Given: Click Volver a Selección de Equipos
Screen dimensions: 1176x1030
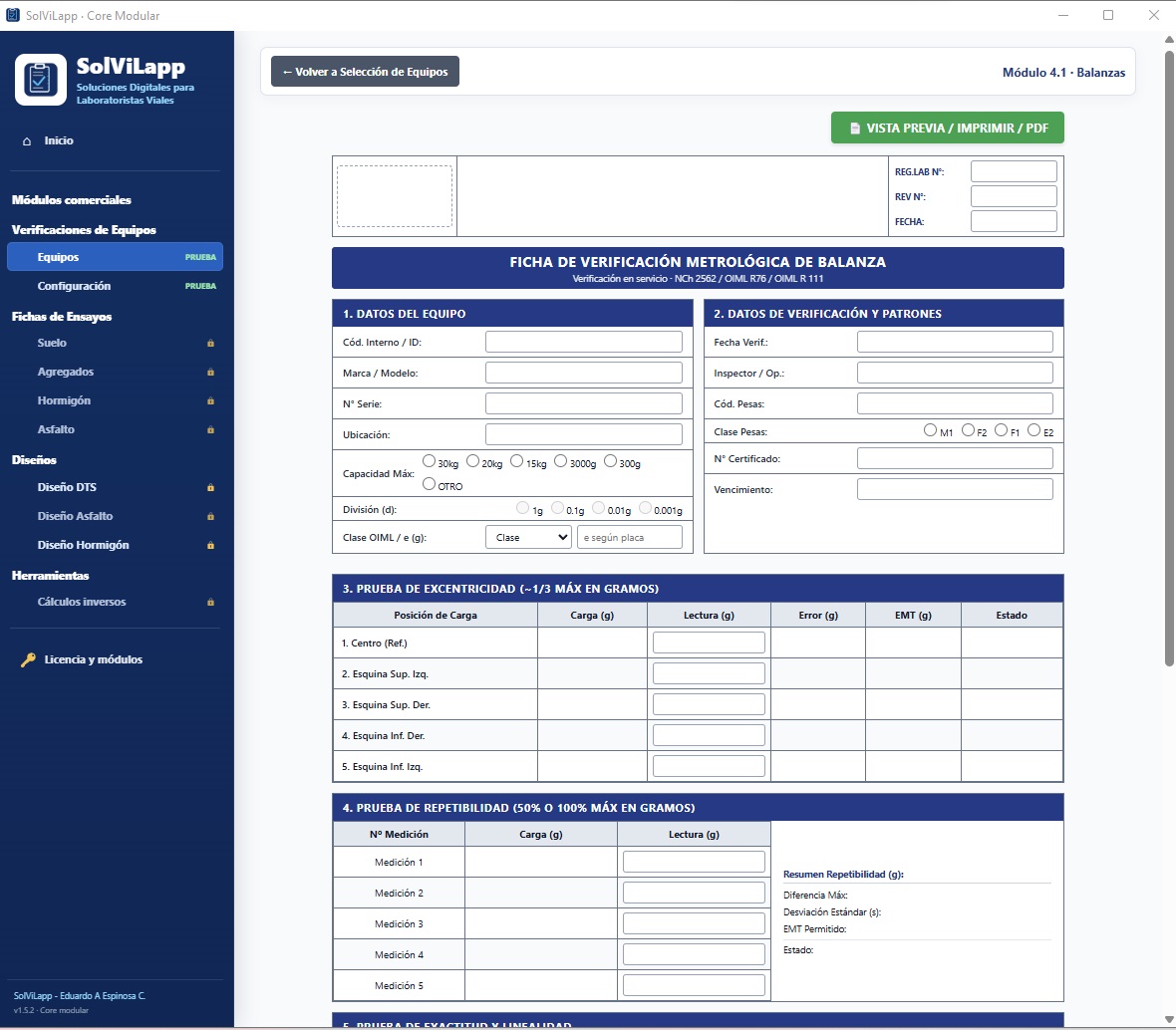Looking at the screenshot, I should pyautogui.click(x=365, y=72).
